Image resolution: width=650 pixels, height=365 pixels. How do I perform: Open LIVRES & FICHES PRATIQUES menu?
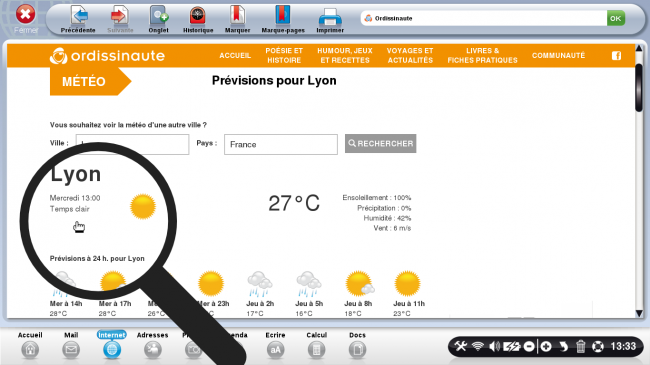tap(483, 56)
